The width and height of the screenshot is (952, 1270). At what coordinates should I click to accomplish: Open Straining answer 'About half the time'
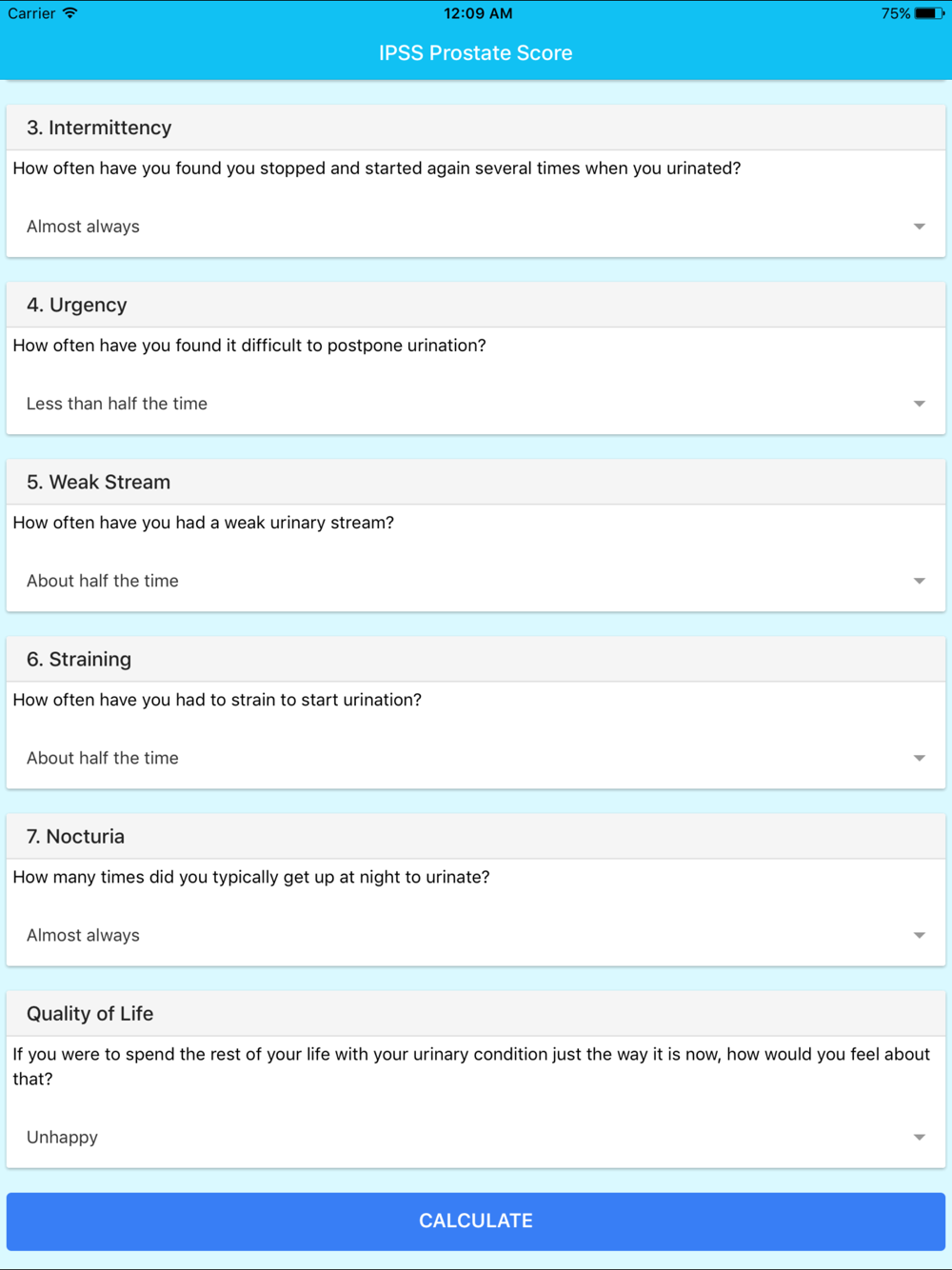click(476, 758)
